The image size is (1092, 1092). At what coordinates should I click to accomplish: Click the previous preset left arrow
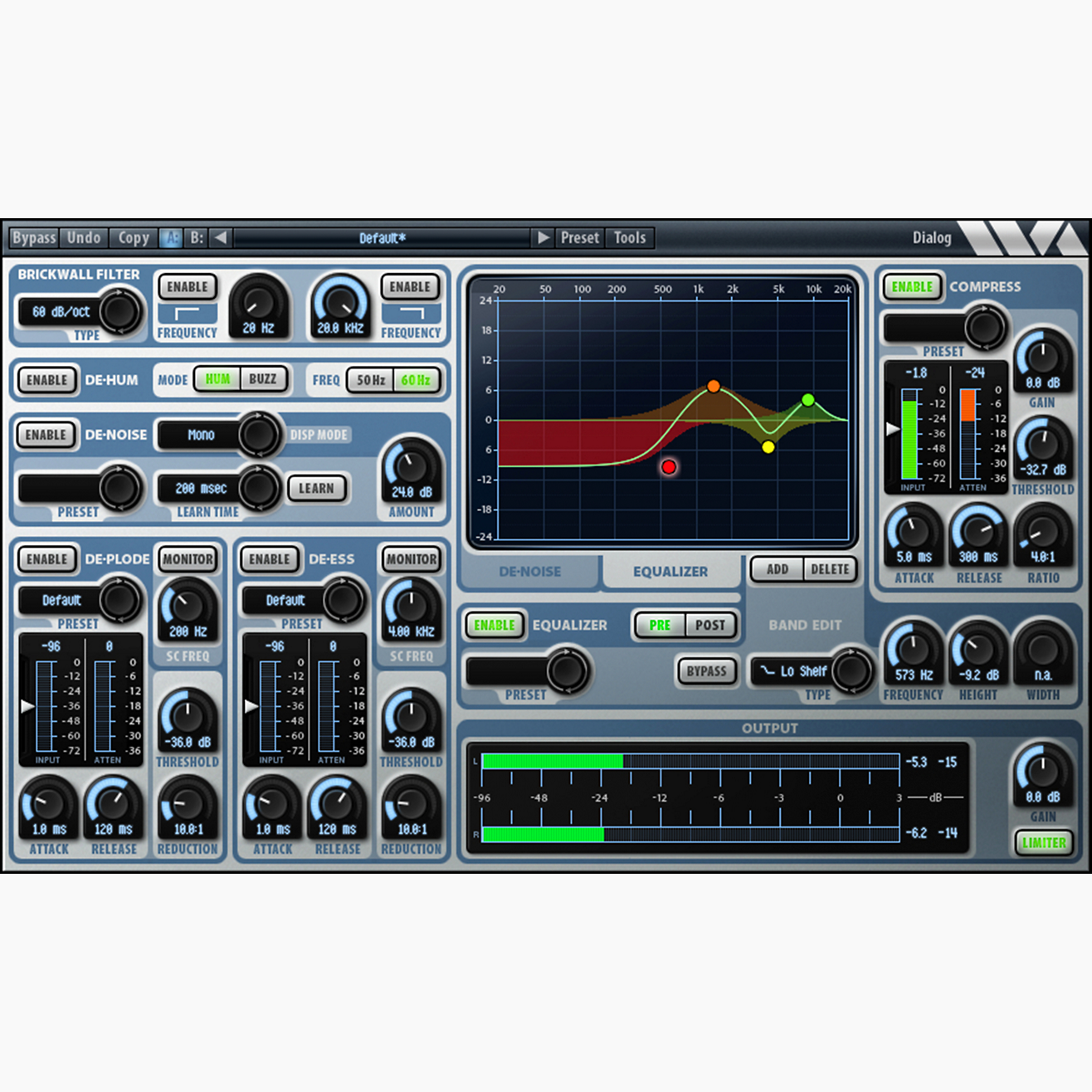pos(221,238)
